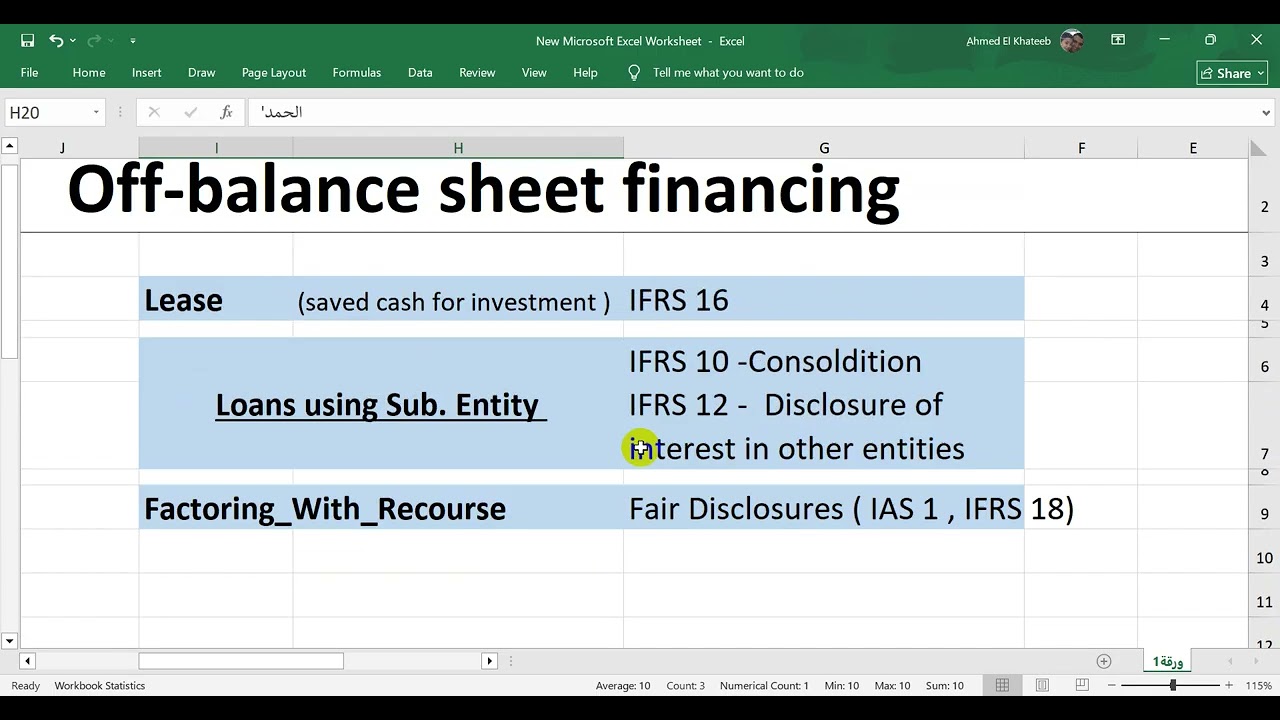The image size is (1280, 720).
Task: Click the Redo arrow icon
Action: coord(94,41)
